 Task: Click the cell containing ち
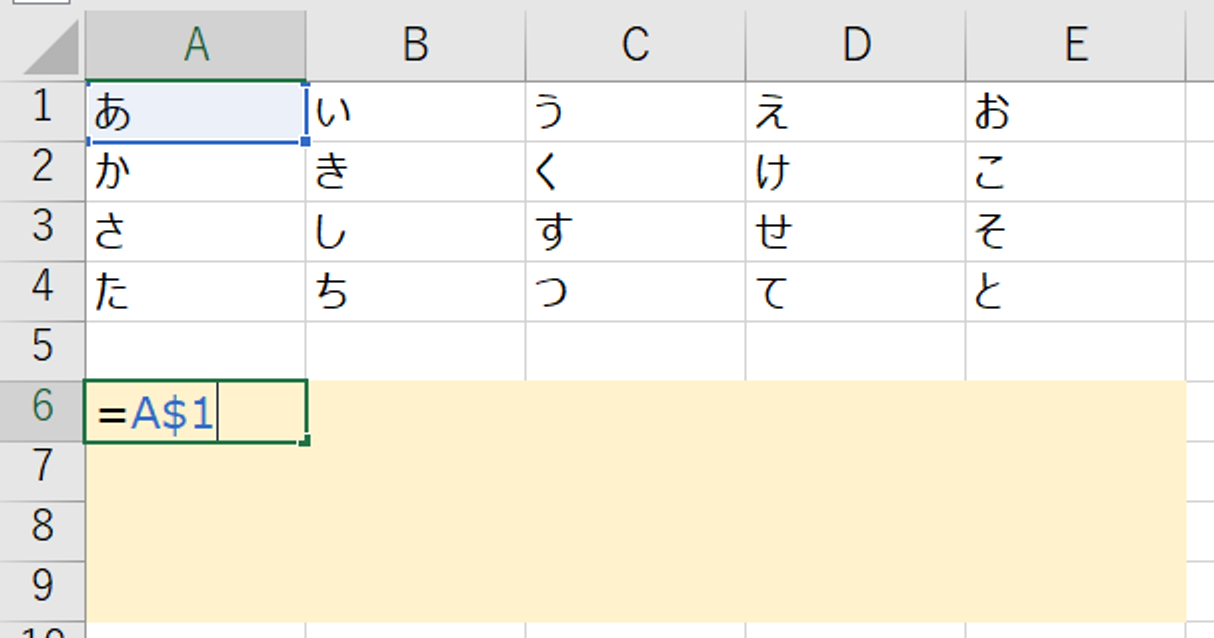416,291
